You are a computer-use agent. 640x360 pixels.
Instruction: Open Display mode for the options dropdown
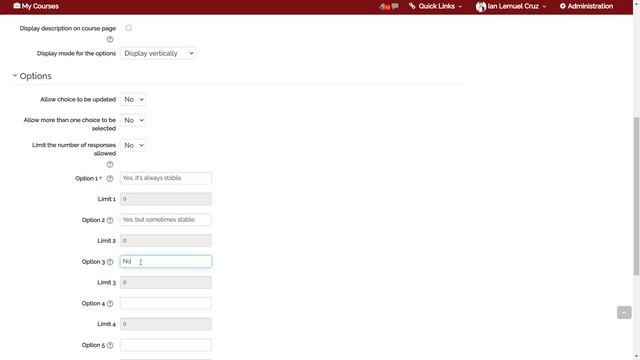(x=158, y=53)
